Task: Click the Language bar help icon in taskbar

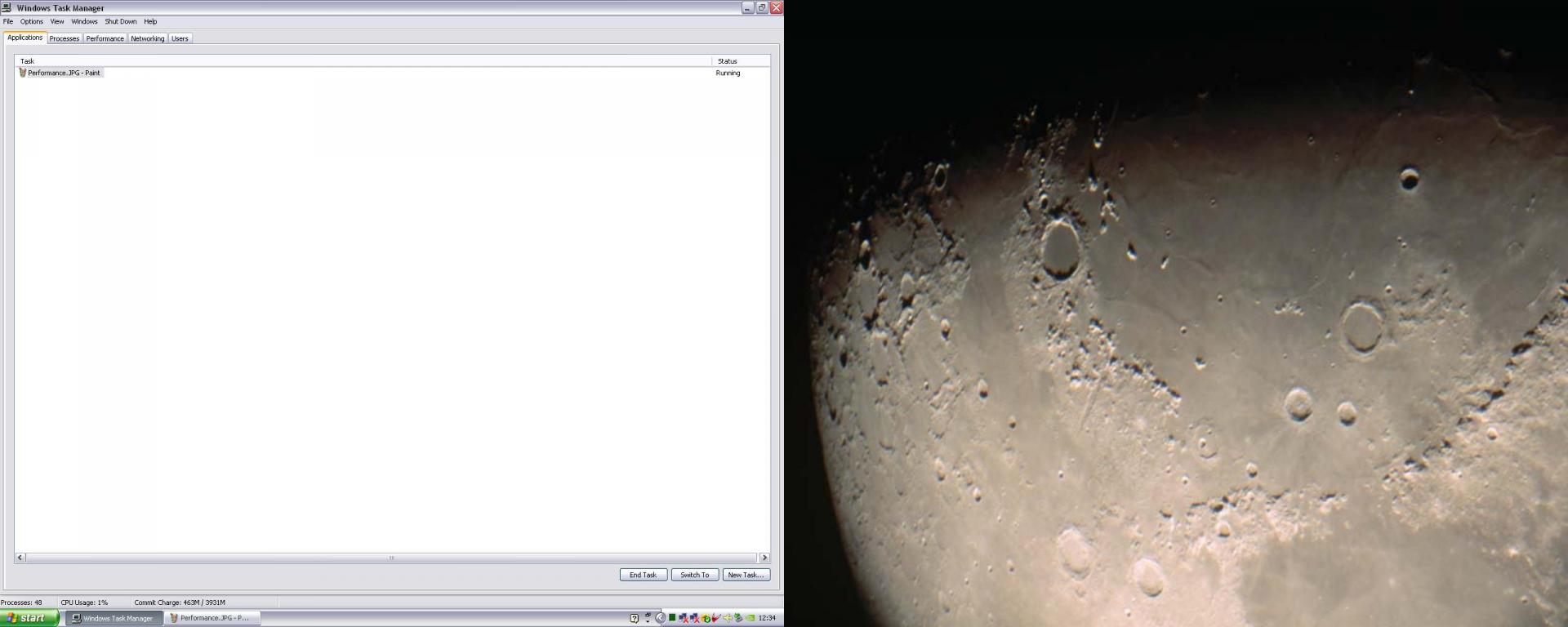Action: pyautogui.click(x=634, y=618)
